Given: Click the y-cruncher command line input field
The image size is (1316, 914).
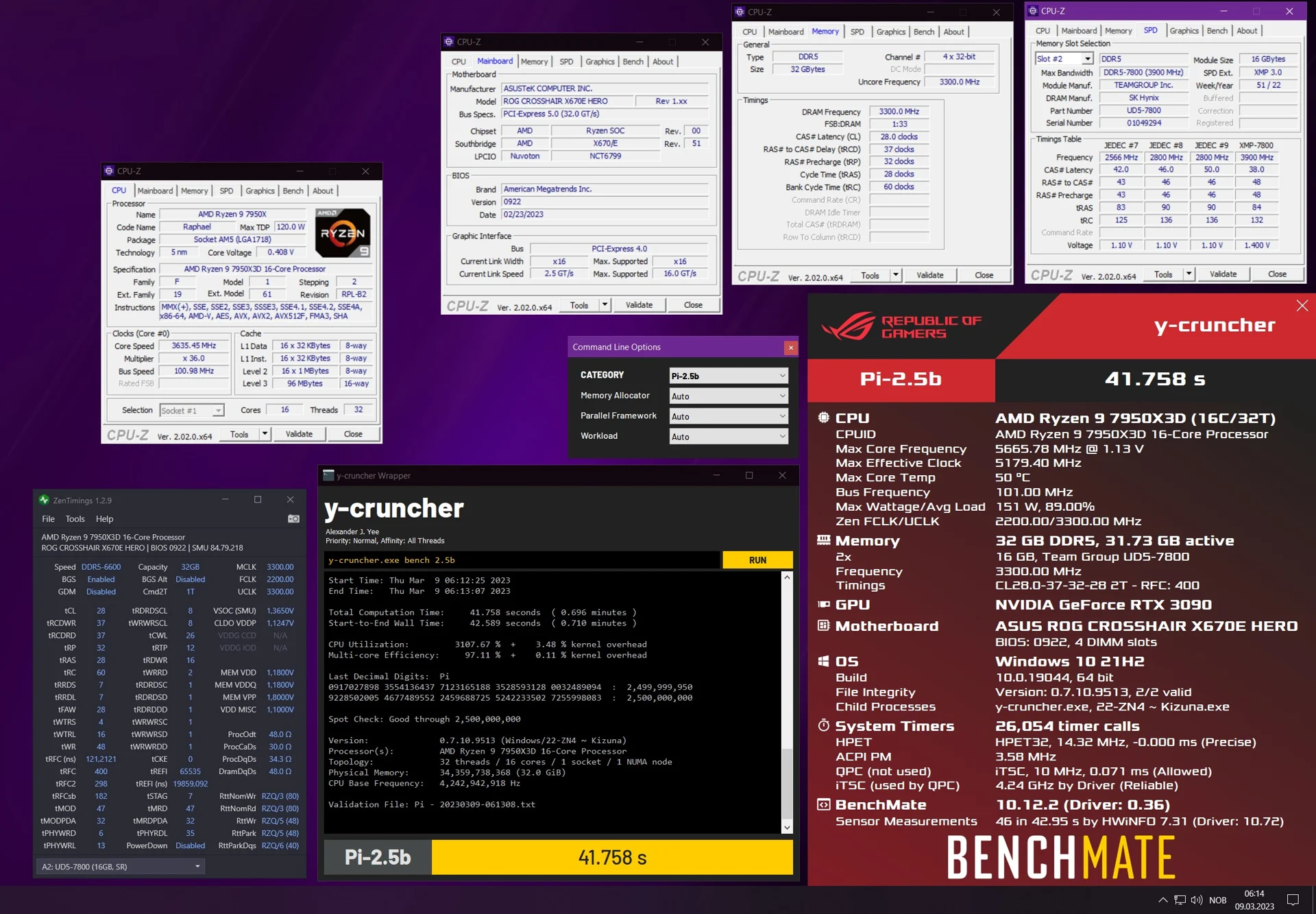Looking at the screenshot, I should [x=522, y=560].
